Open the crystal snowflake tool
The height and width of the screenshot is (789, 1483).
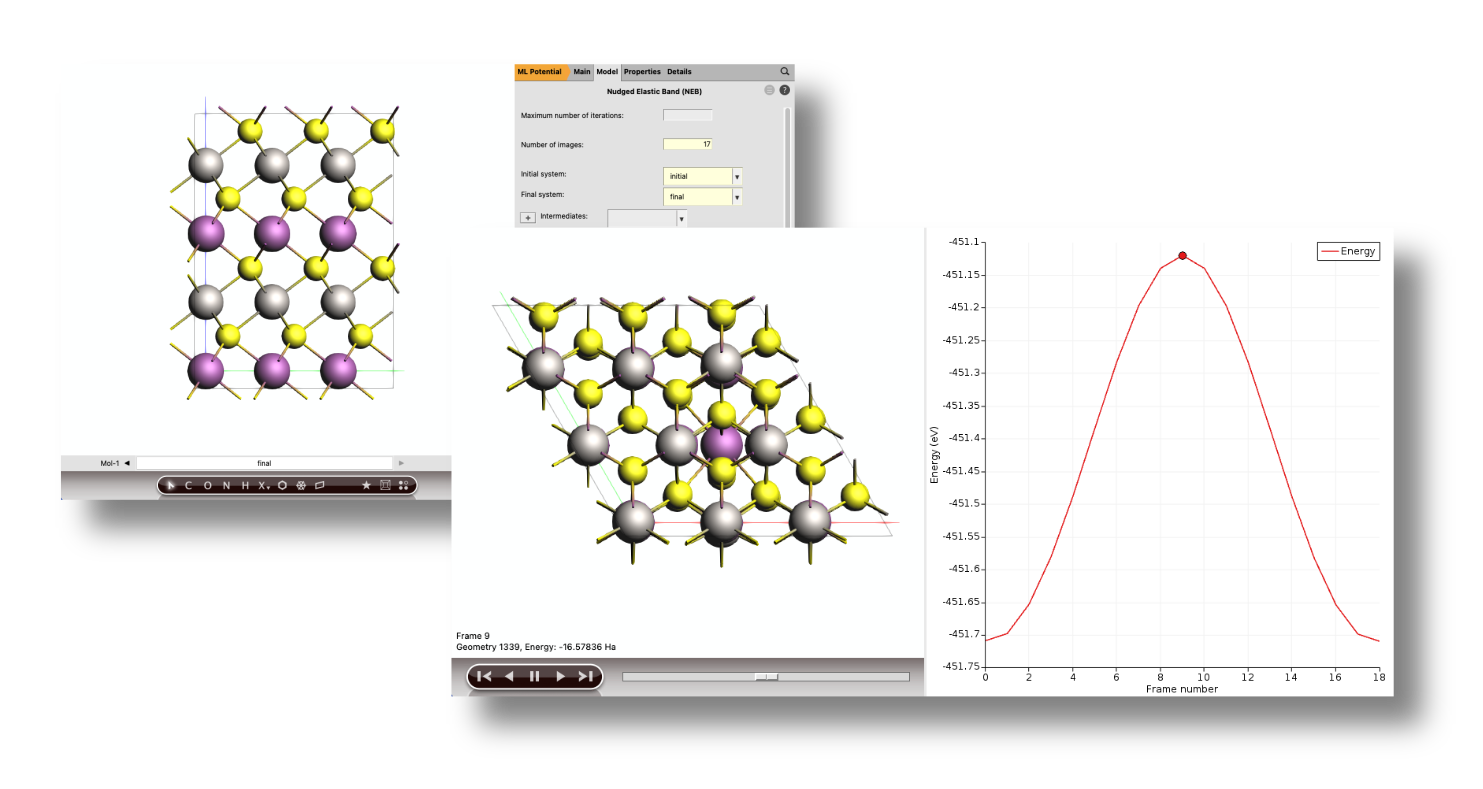point(301,486)
